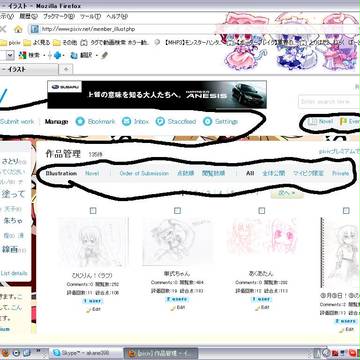Show All works filter
The height and width of the screenshot is (360, 360).
(x=250, y=173)
